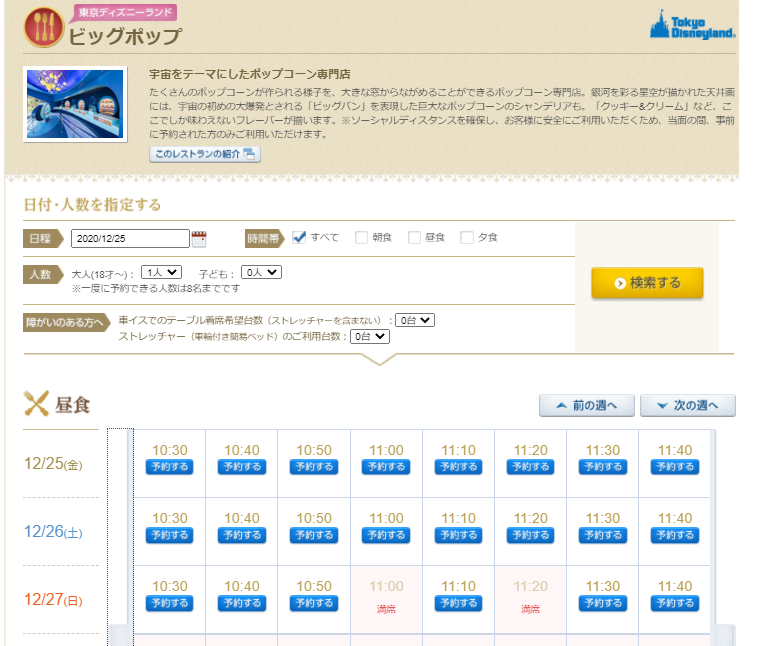This screenshot has width=758, height=646.
Task: Reserve 11:20 on 12/25
Action: click(530, 467)
